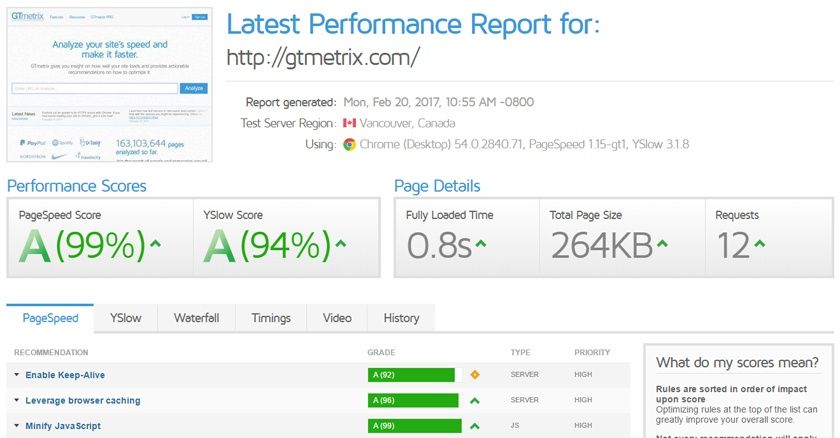Open the GTmetrix site screenshot thumbnail

click(111, 86)
